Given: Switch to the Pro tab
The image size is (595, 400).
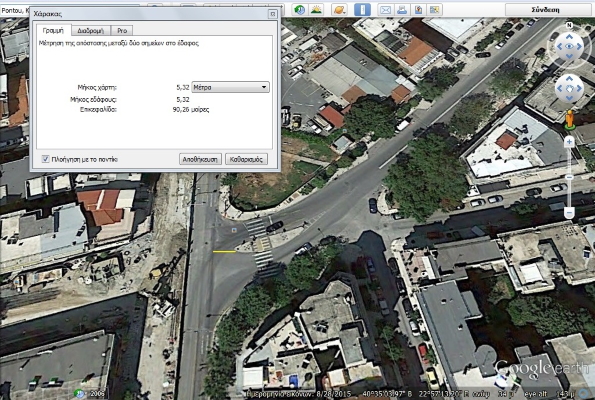Looking at the screenshot, I should [122, 31].
